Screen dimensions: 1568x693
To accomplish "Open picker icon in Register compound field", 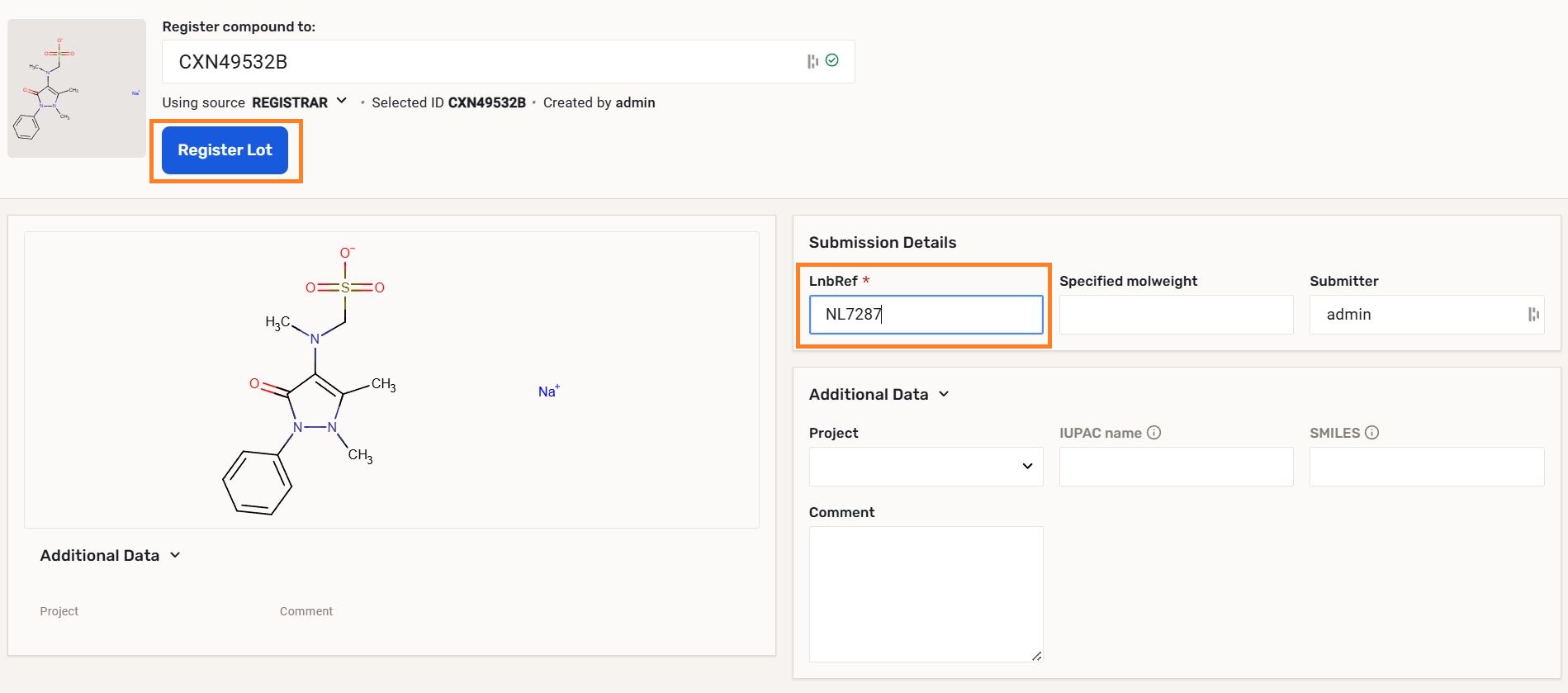I will (x=812, y=61).
